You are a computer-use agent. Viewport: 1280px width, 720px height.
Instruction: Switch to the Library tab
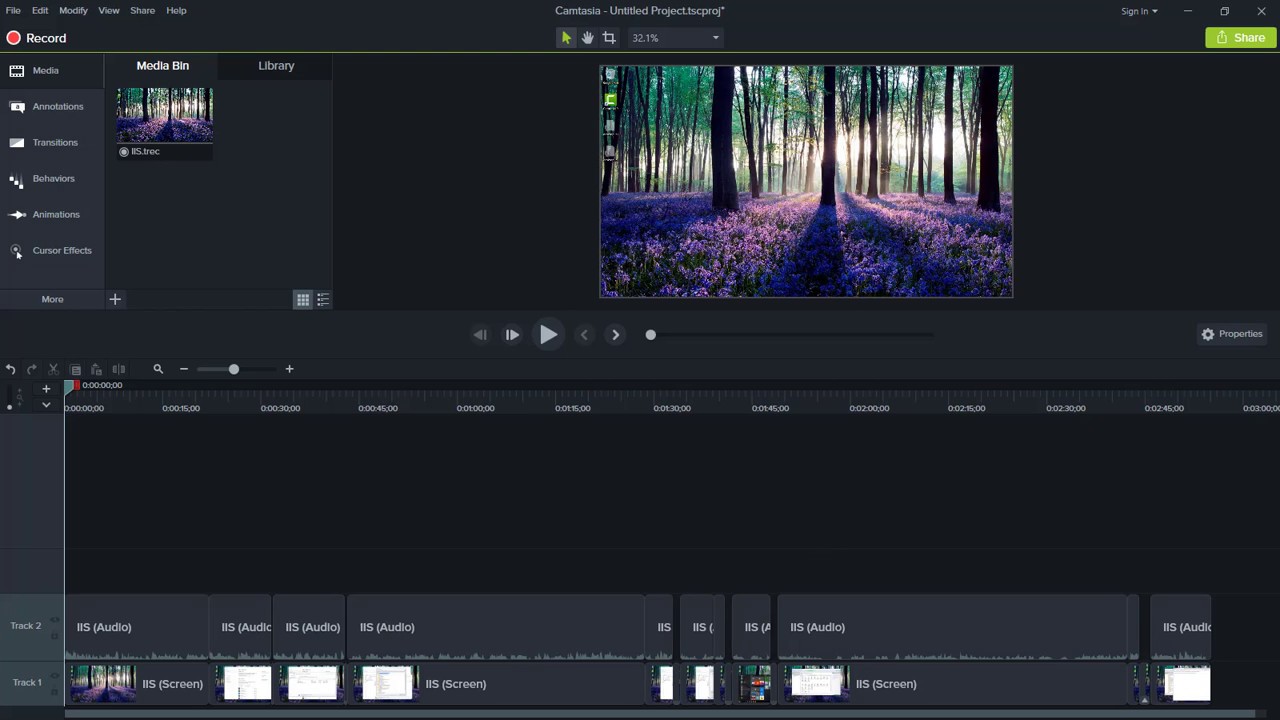[276, 66]
